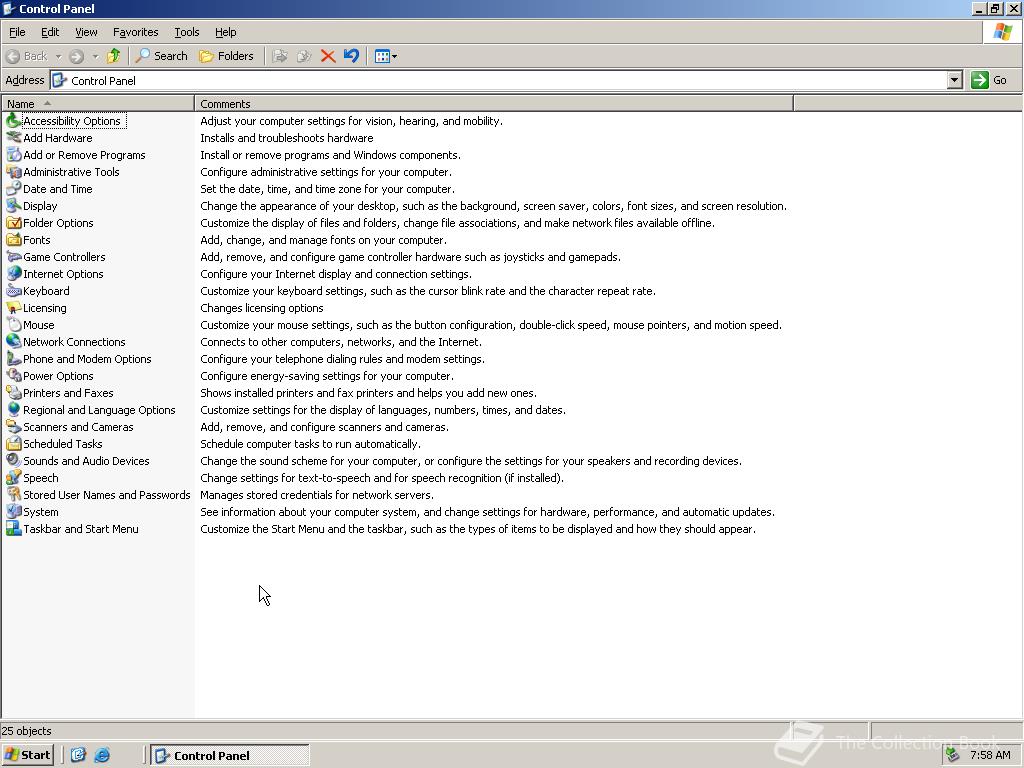Select the Printers and Faxes icon

(13, 392)
